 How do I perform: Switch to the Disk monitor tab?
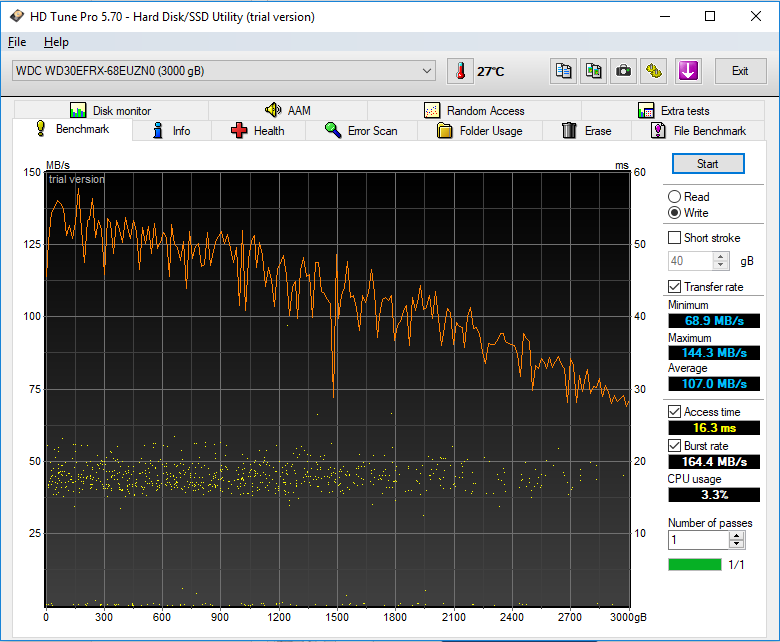pos(111,110)
